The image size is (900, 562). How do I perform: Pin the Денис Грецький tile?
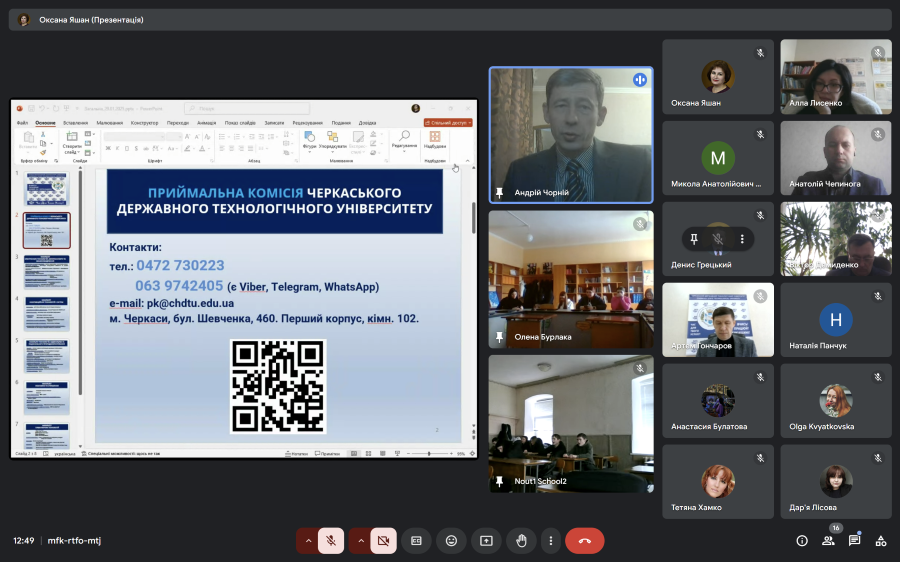point(694,239)
